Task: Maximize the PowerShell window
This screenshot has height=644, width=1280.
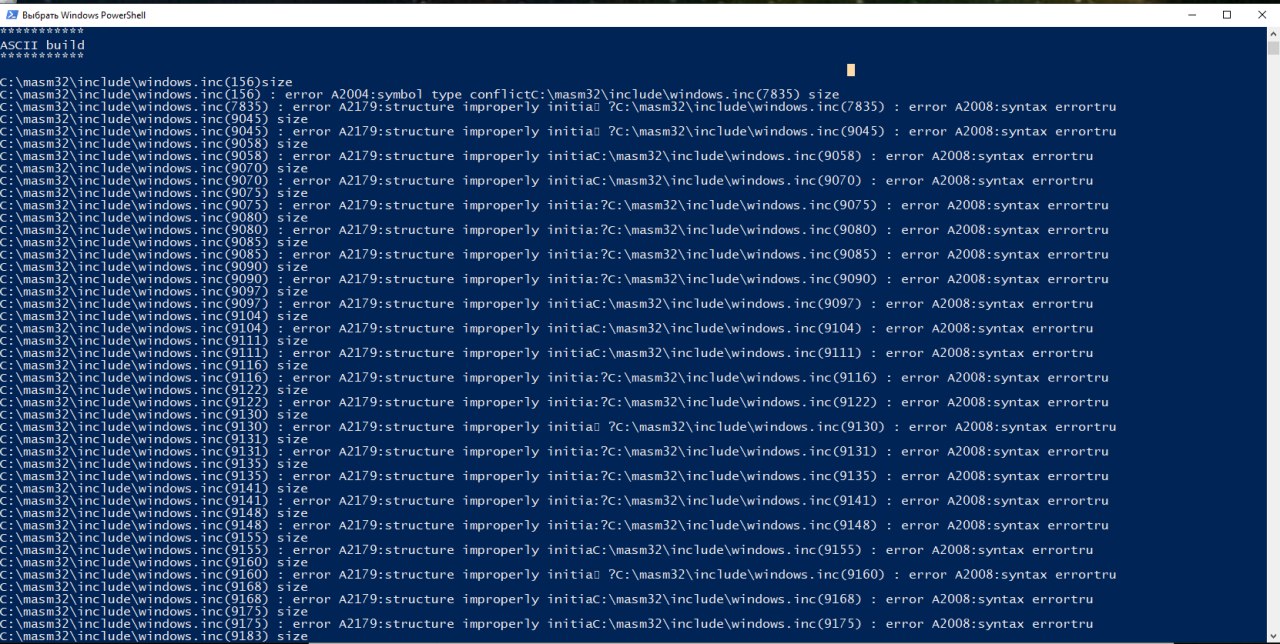Action: click(x=1227, y=15)
